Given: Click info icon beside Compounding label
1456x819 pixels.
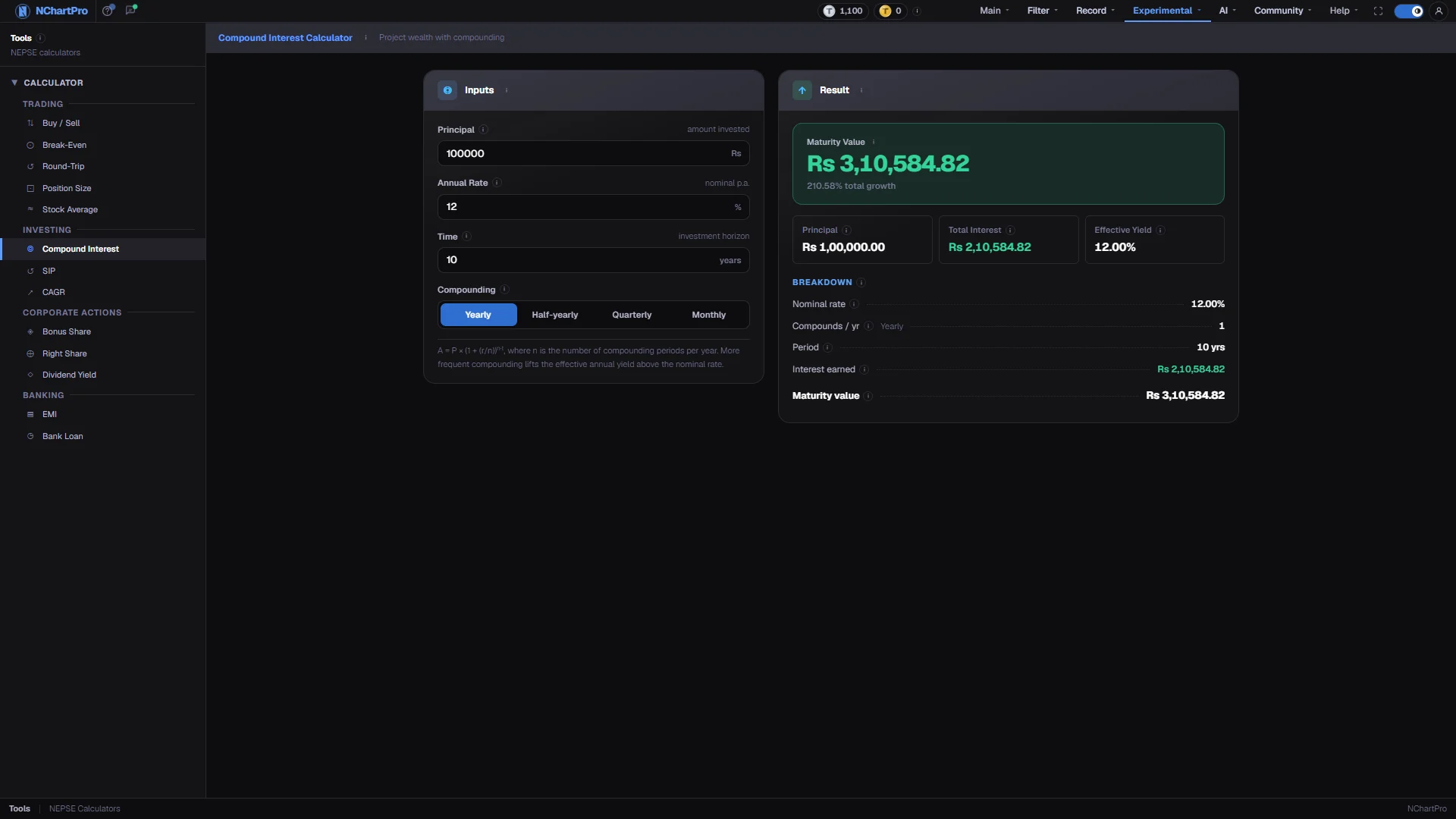Looking at the screenshot, I should [x=505, y=290].
